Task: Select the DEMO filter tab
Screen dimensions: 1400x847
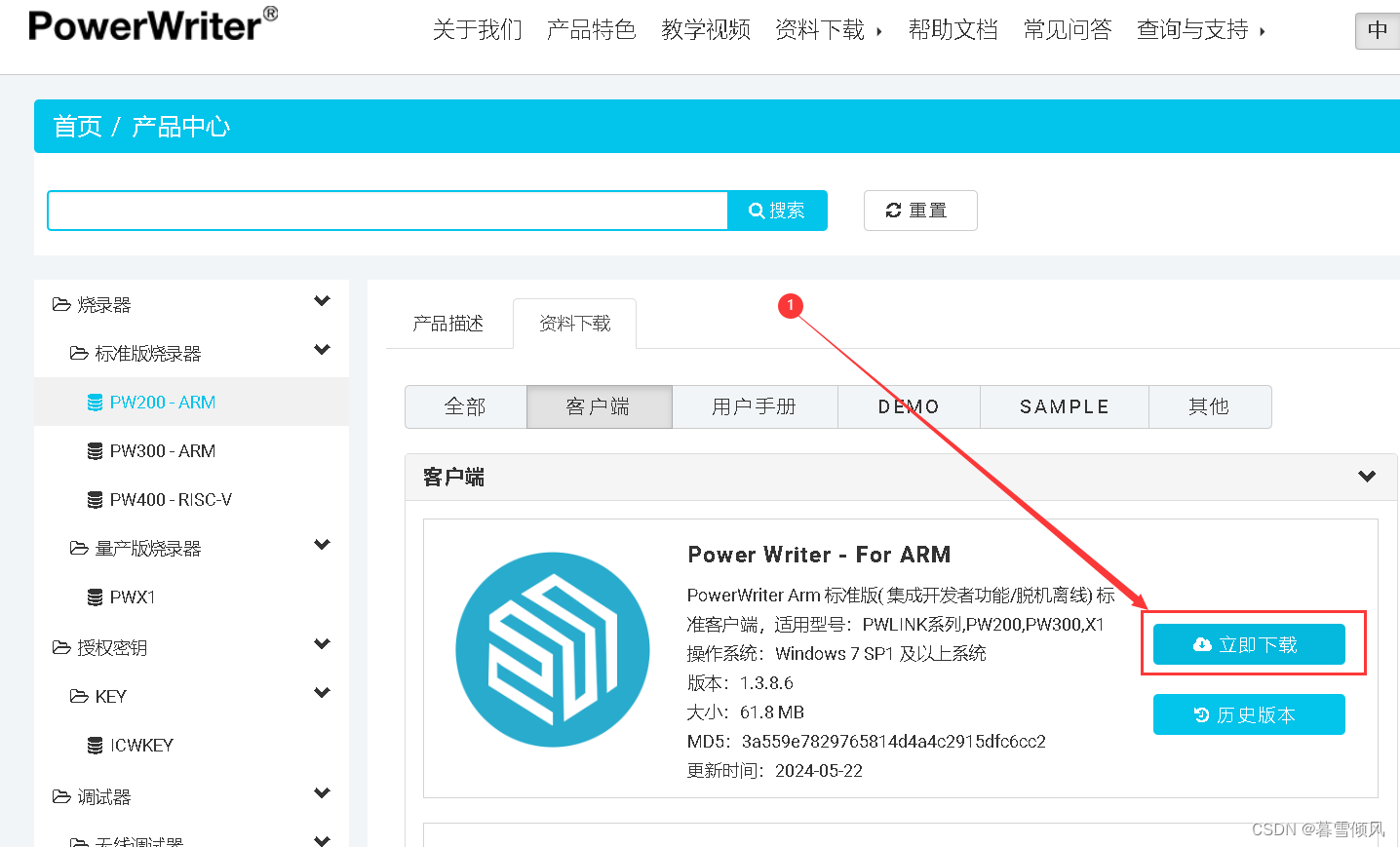Action: coord(909,406)
